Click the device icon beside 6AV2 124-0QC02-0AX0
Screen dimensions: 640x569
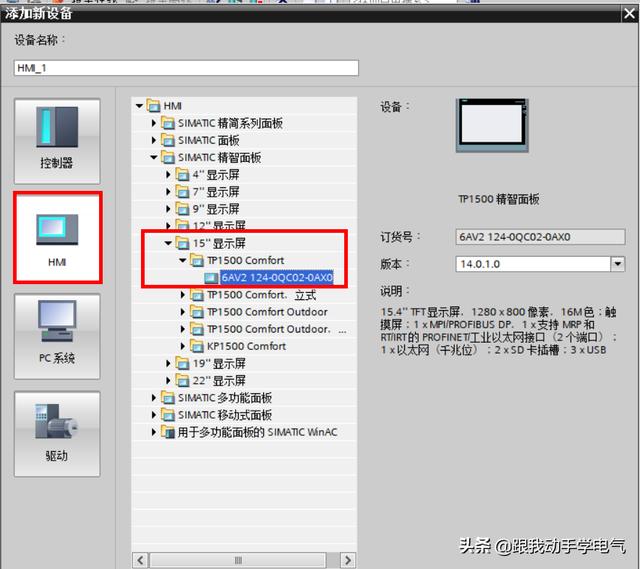click(211, 278)
